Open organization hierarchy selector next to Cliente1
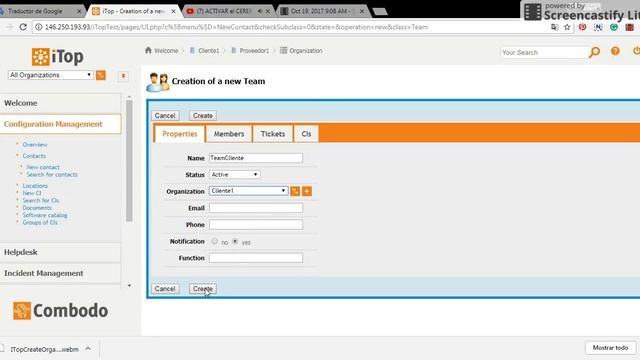The height and width of the screenshot is (360, 640). tap(295, 191)
